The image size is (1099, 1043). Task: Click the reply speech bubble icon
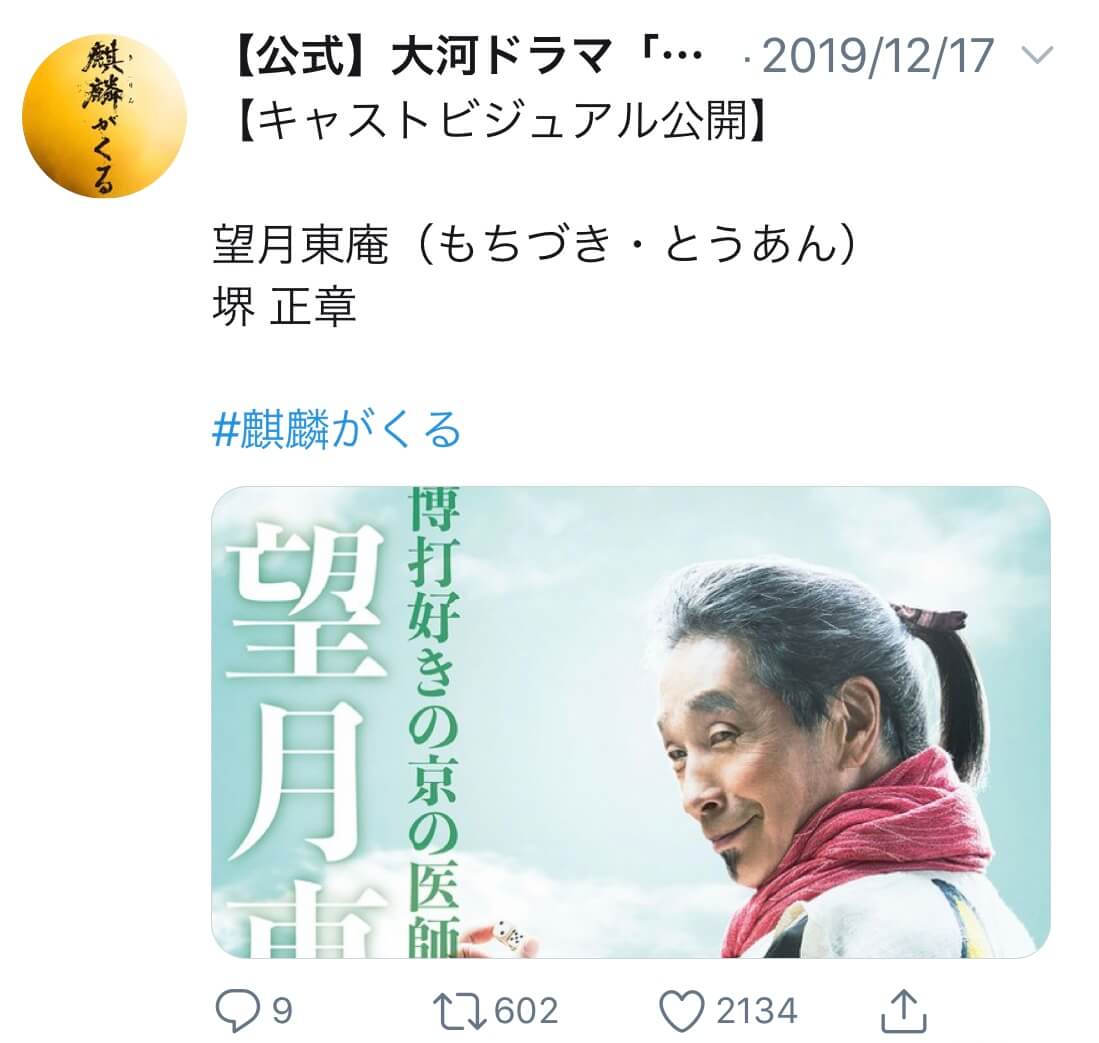(x=236, y=1011)
